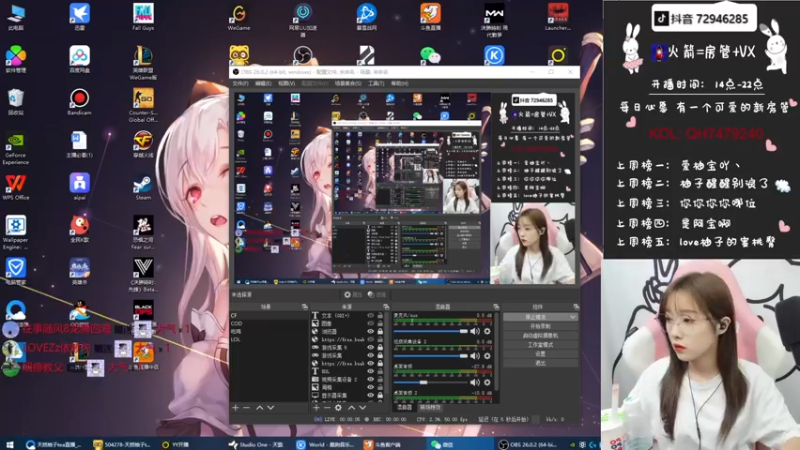Click the 退出 button in controls
800x450 pixels.
click(540, 363)
